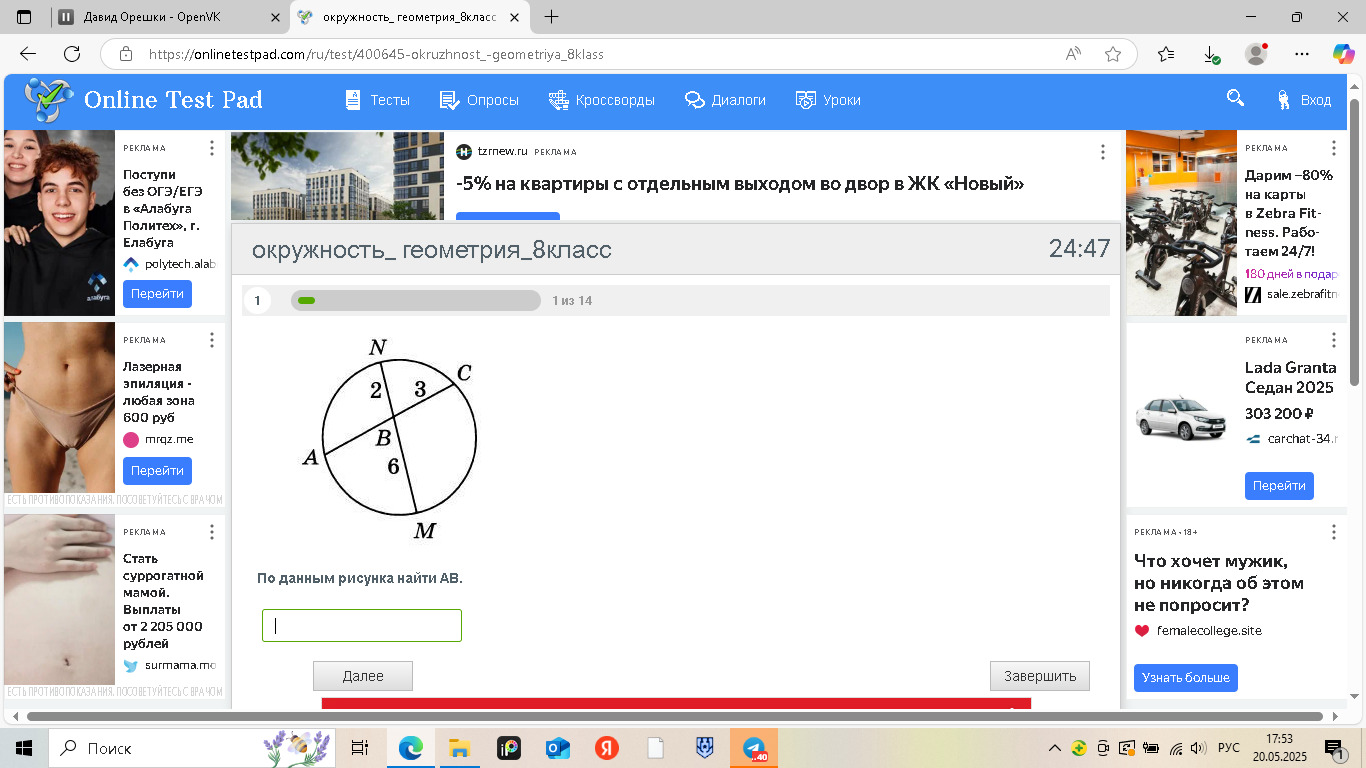
Task: Open Task View from the taskbar
Action: tap(360, 748)
